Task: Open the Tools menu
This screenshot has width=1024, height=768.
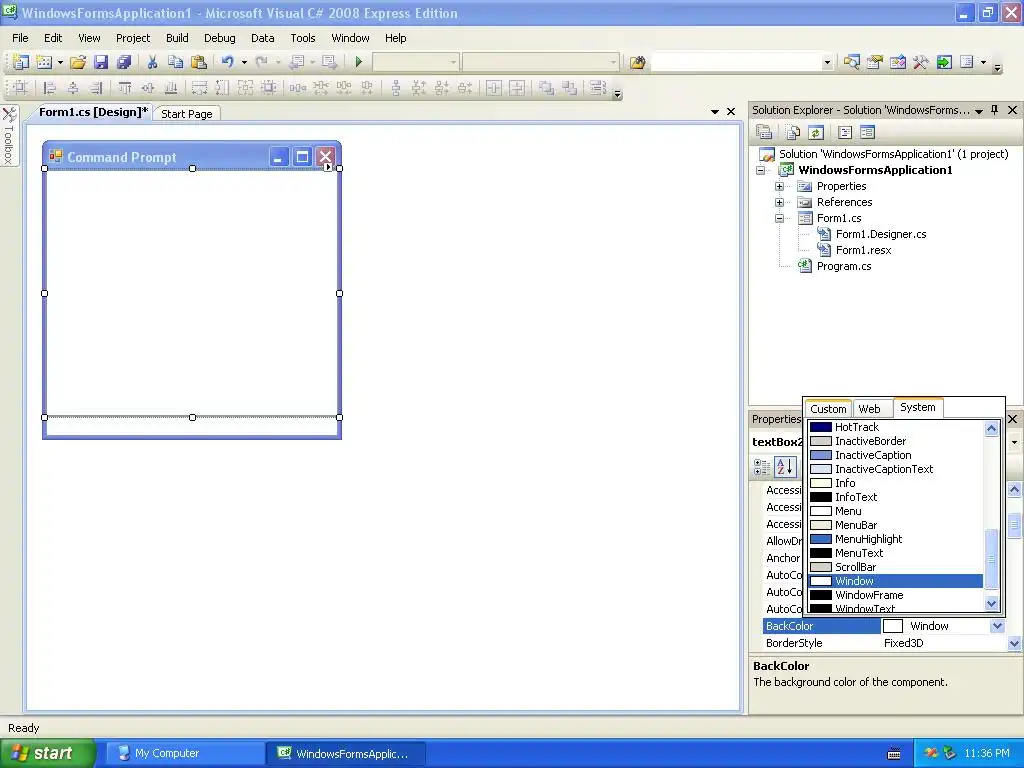Action: [303, 38]
